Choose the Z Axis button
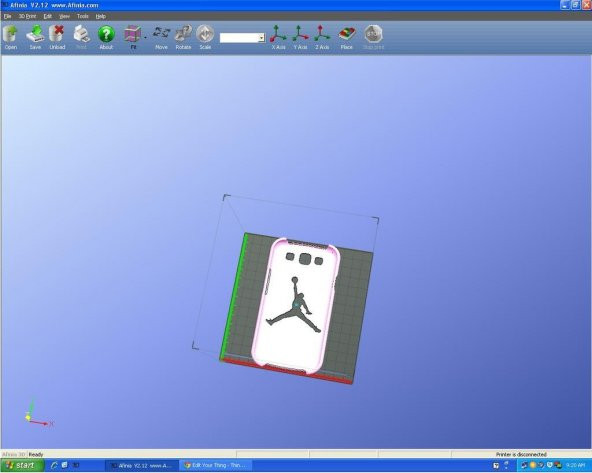Image resolution: width=592 pixels, height=473 pixels. (x=322, y=37)
